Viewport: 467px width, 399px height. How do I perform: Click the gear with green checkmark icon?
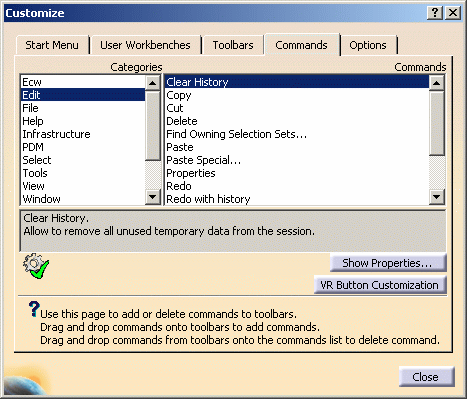[x=36, y=266]
